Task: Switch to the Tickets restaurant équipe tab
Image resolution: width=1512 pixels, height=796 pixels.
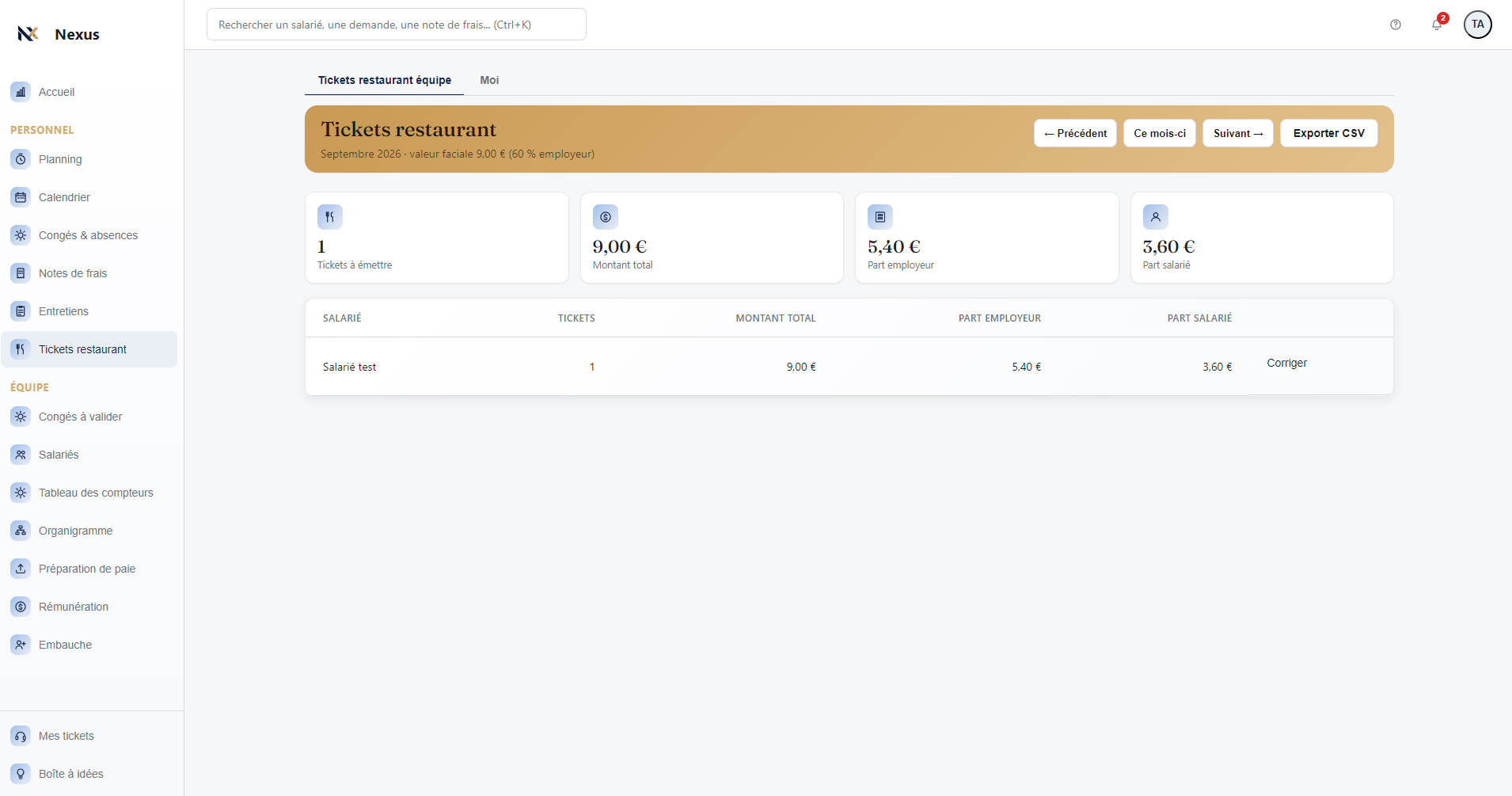Action: click(x=385, y=80)
